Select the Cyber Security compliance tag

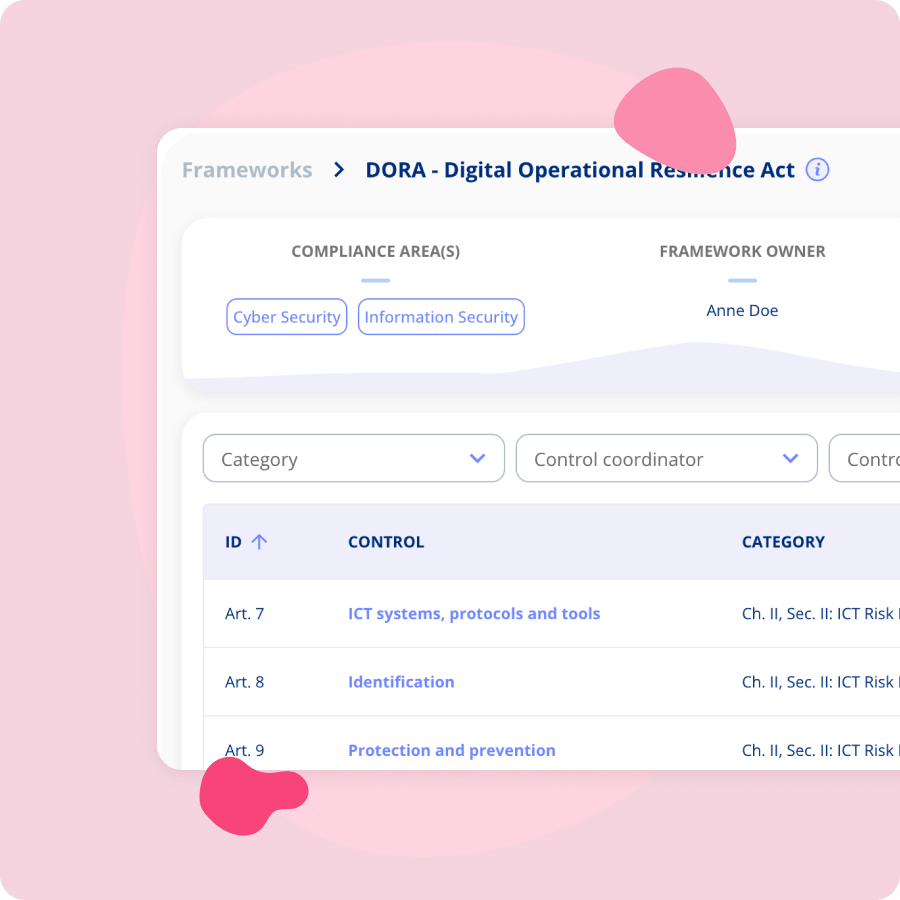[287, 317]
